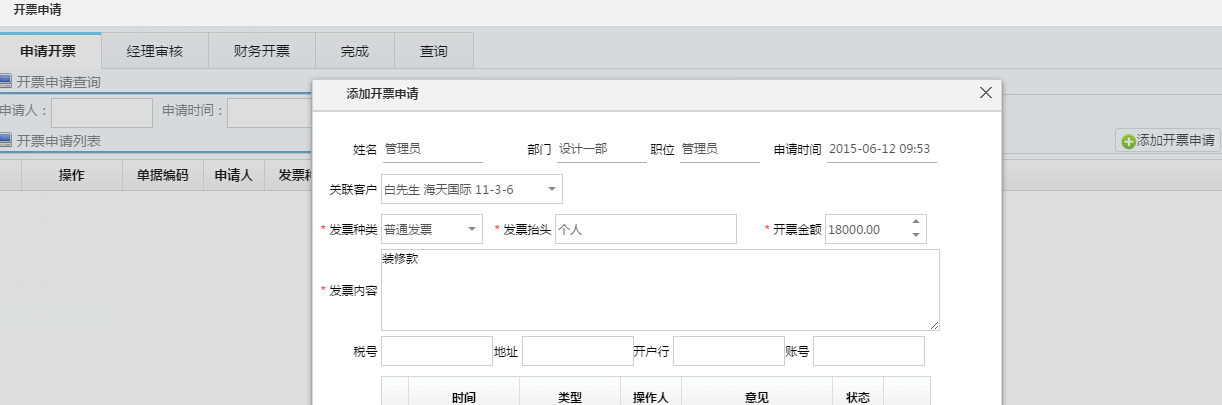
Task: Switch to the 经理审核 tab
Action: (x=155, y=51)
